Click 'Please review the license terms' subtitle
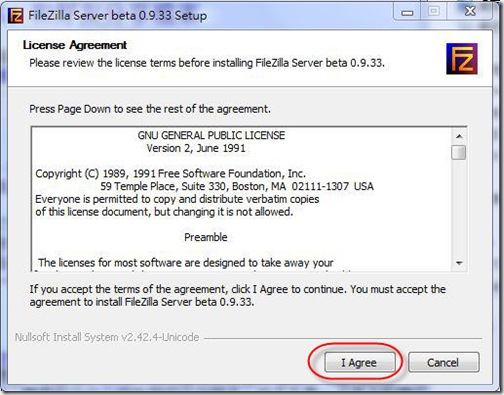 point(207,63)
